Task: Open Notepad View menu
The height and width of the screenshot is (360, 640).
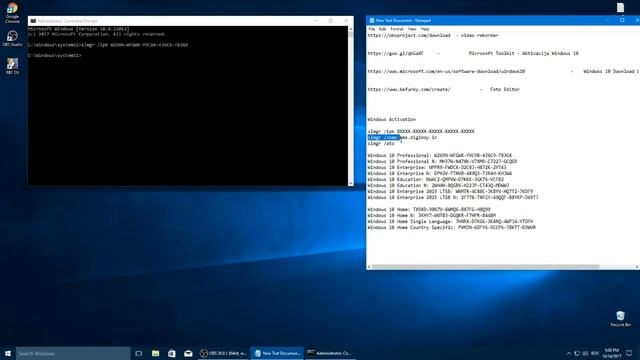Action: (412, 29)
